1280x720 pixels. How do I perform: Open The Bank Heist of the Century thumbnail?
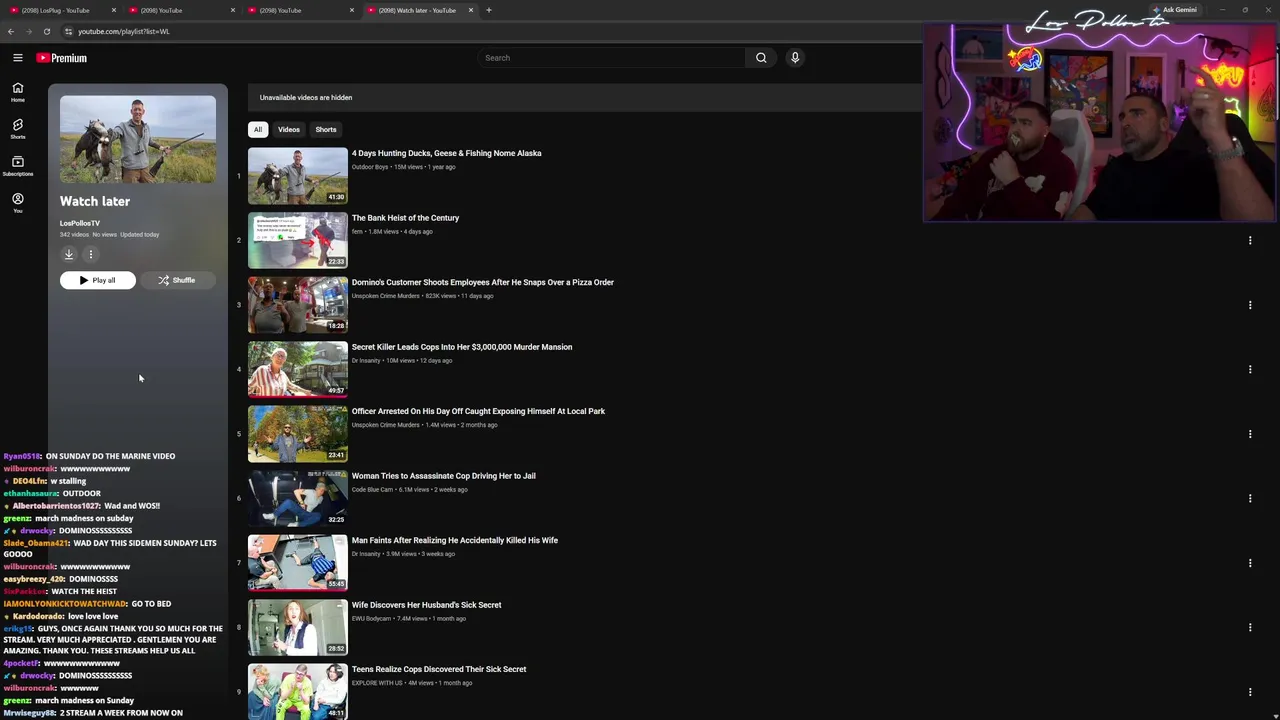click(x=298, y=240)
